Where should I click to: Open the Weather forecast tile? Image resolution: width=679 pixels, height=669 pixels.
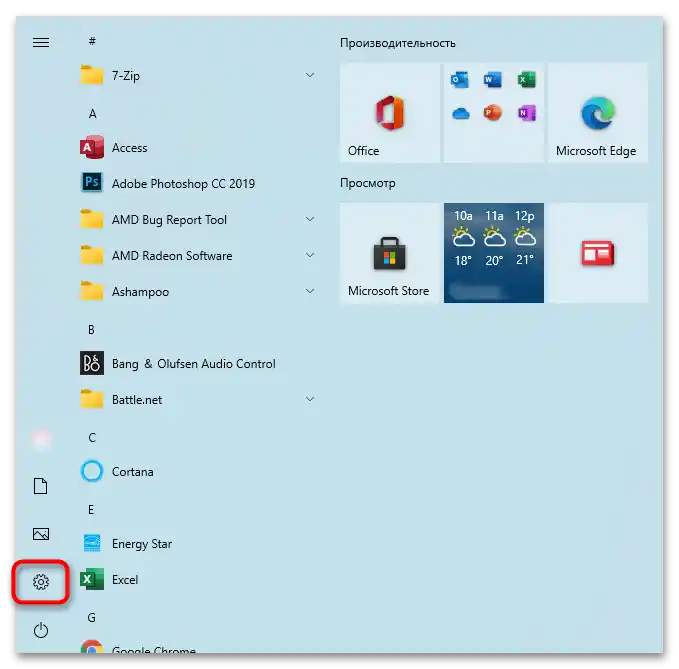pos(494,253)
